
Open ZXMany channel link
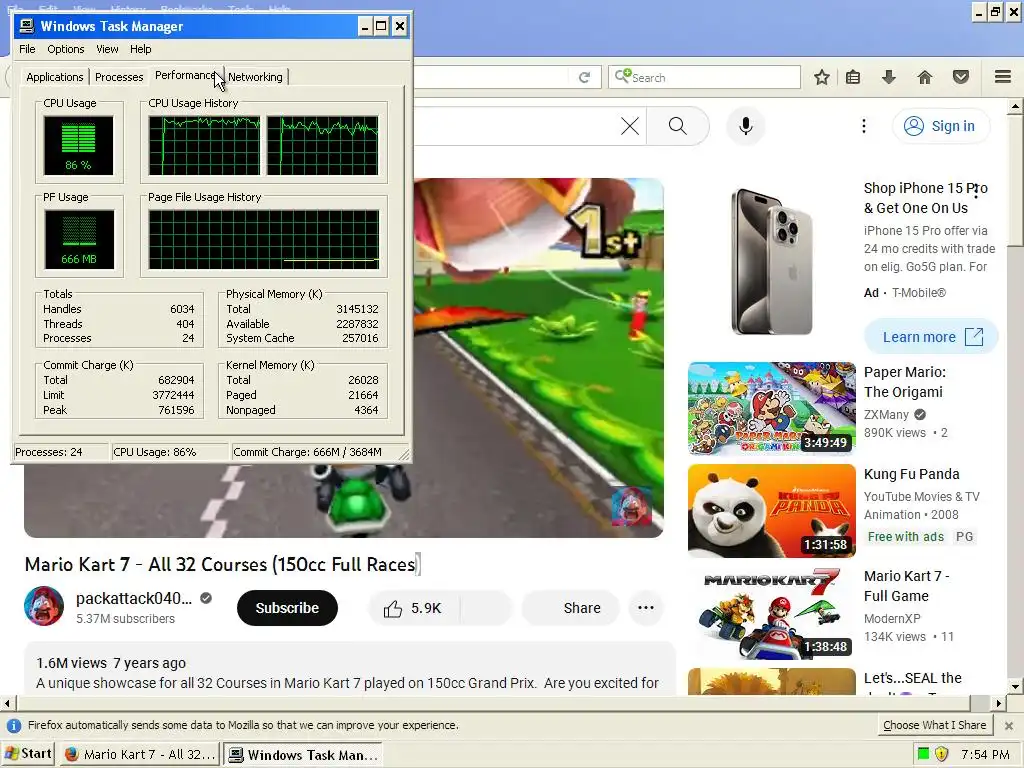(x=886, y=415)
